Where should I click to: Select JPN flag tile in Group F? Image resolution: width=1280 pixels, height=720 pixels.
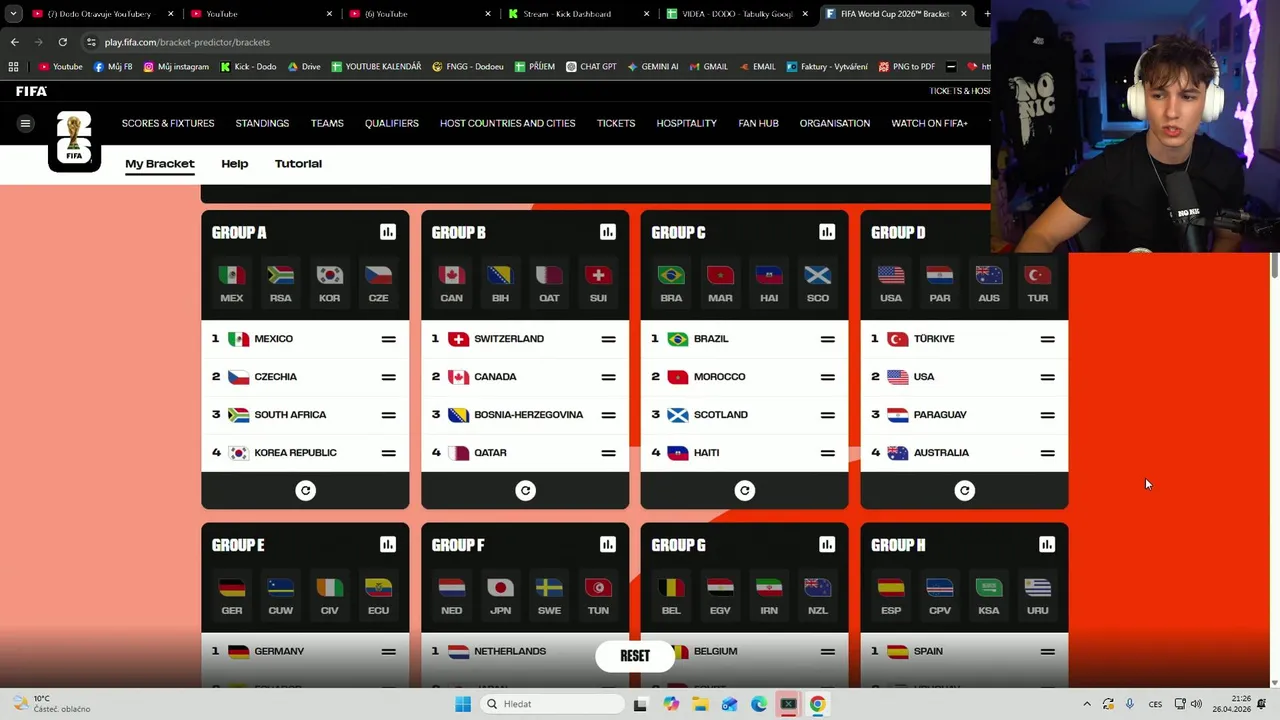click(500, 597)
